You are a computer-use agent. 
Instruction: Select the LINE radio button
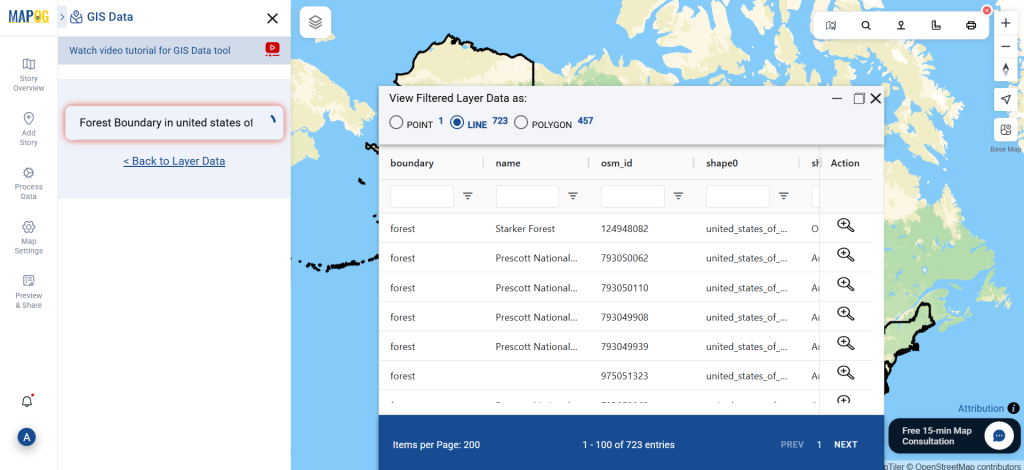pos(457,123)
